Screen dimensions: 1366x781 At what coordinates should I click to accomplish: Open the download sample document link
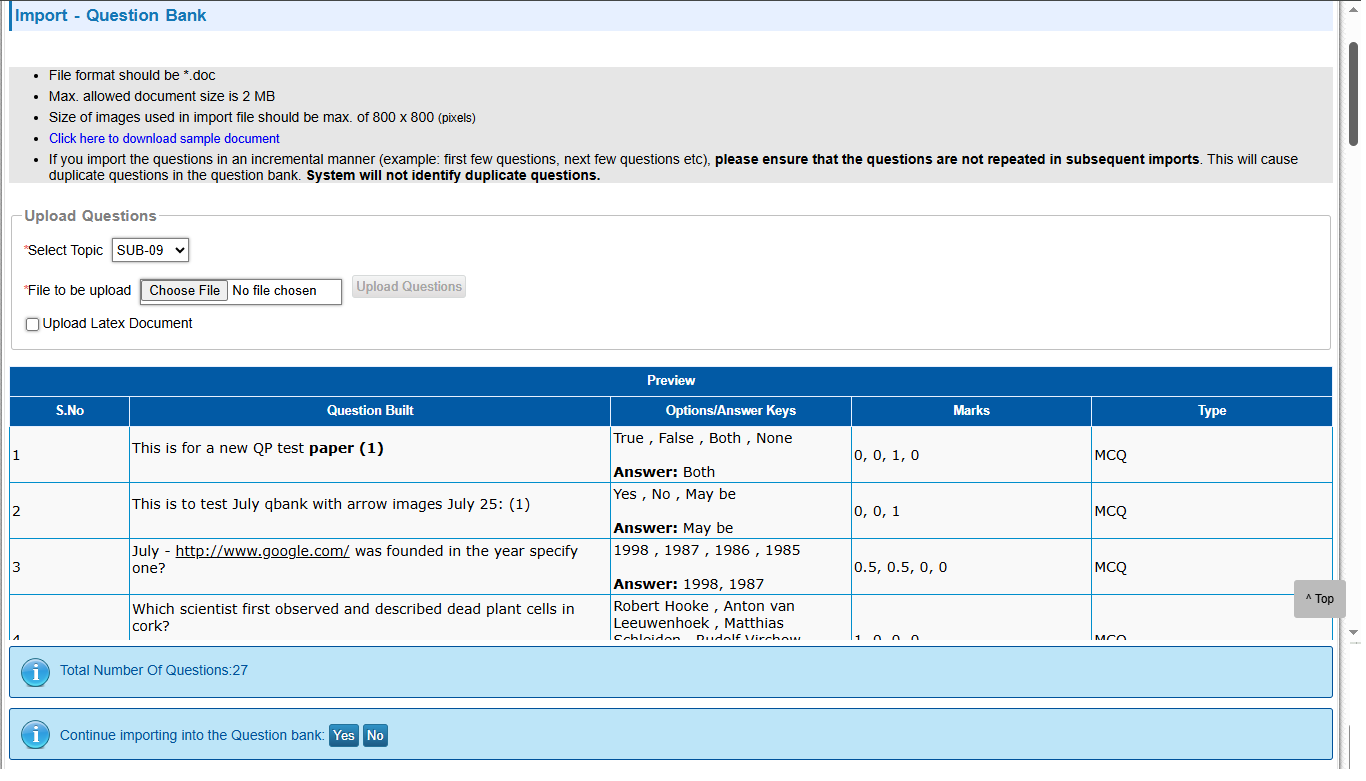coord(164,139)
